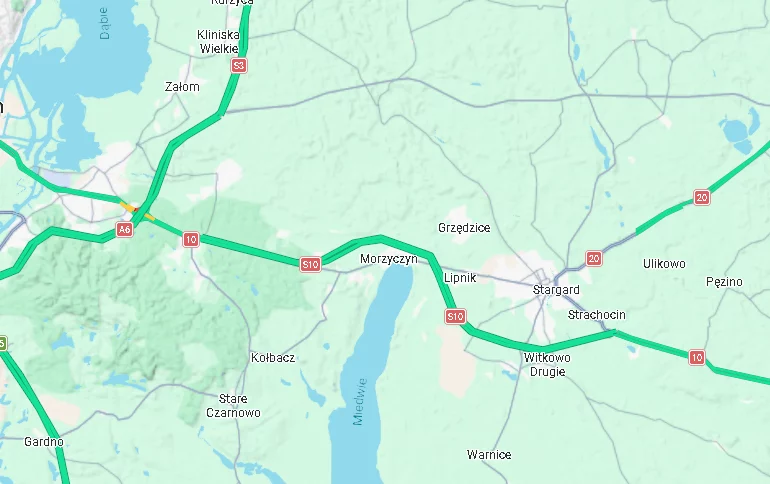Click the Stargard city label
This screenshot has height=484, width=770.
(x=556, y=290)
